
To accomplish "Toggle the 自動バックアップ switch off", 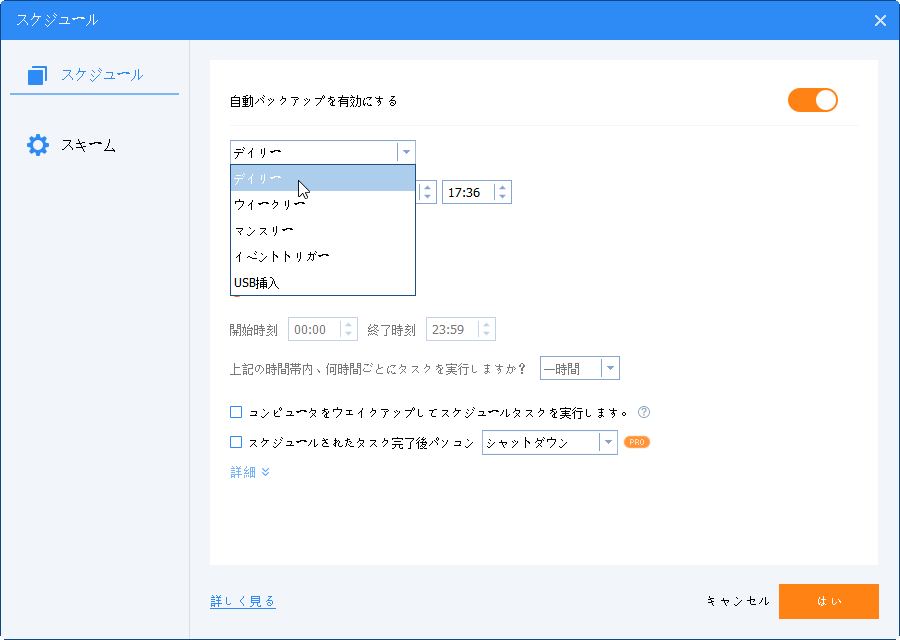I will [x=812, y=100].
